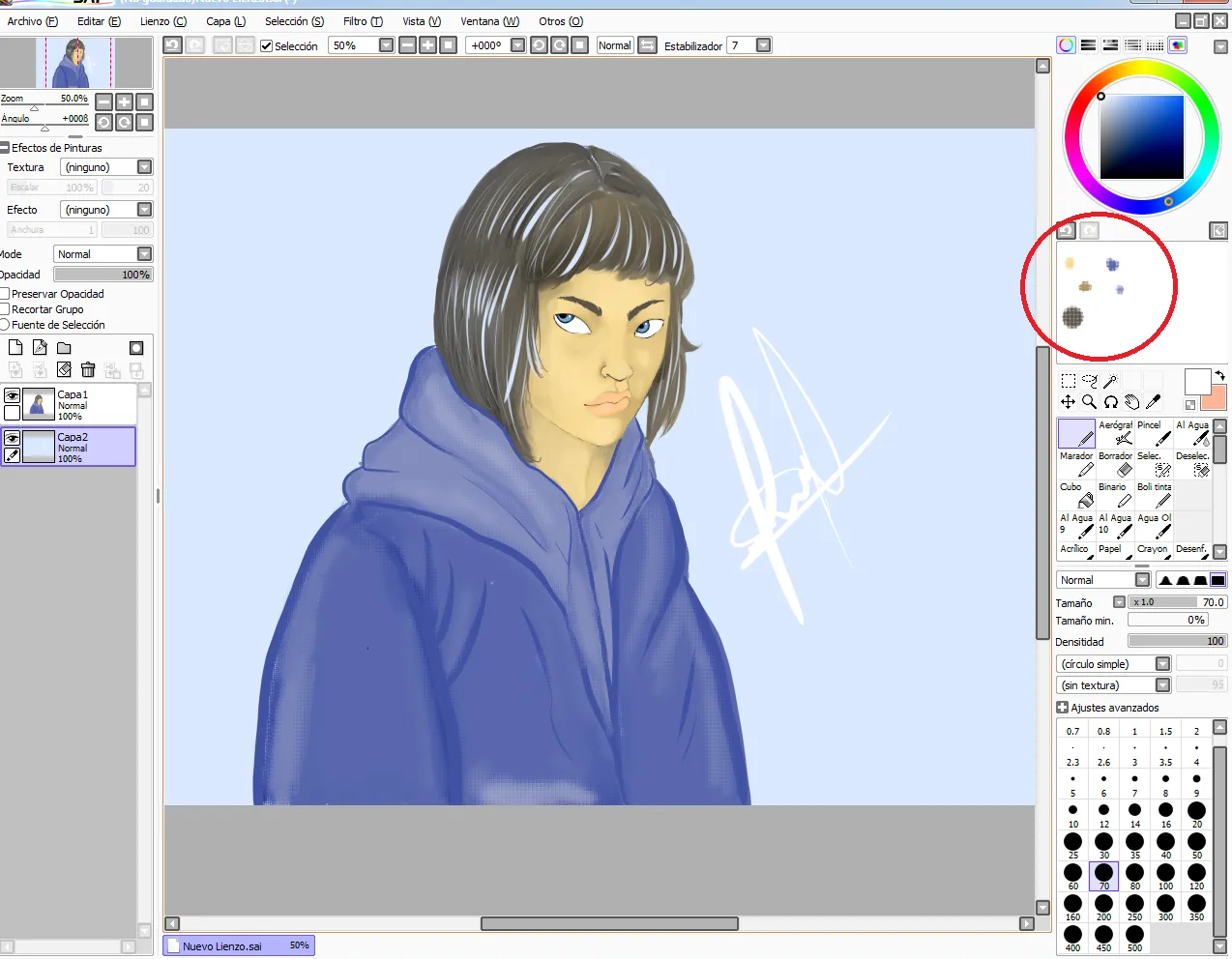Collapse the Efectos de Pinturas section
1232x959 pixels.
point(5,148)
